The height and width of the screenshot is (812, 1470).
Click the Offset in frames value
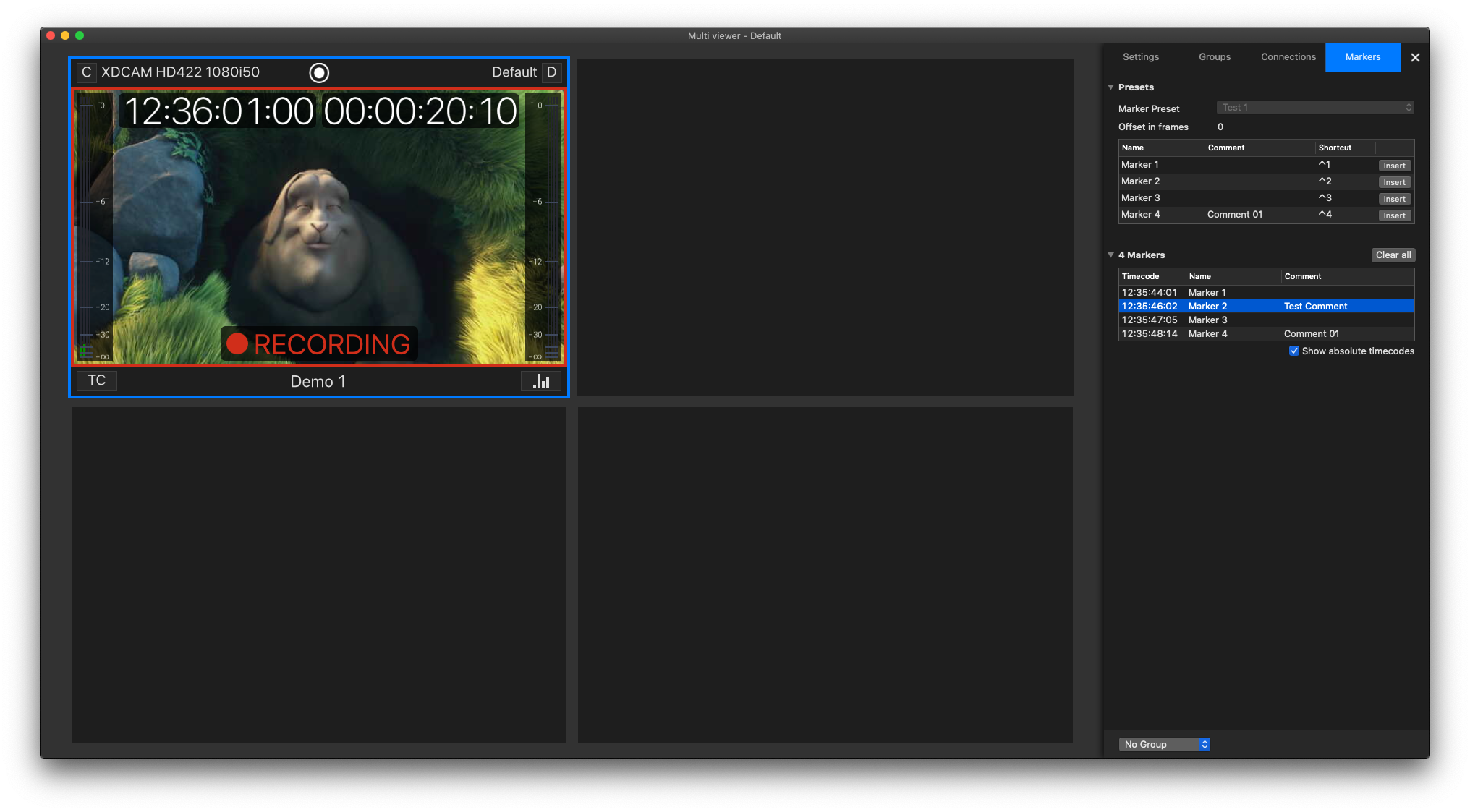(1220, 127)
